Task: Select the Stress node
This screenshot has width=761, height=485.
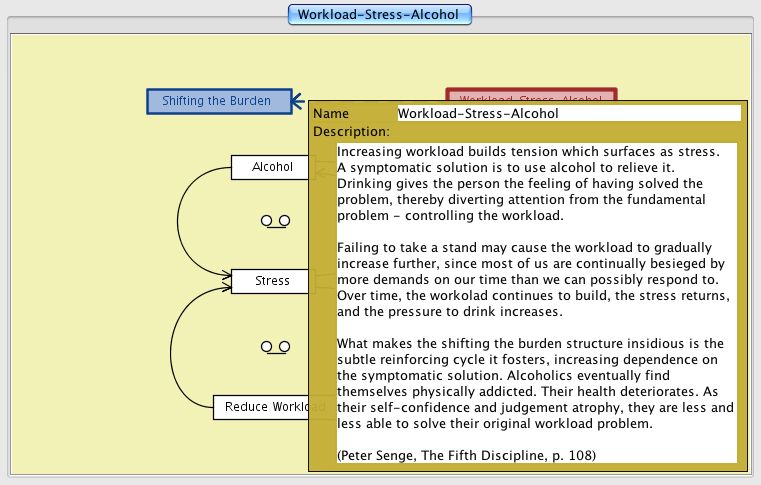Action: click(270, 281)
